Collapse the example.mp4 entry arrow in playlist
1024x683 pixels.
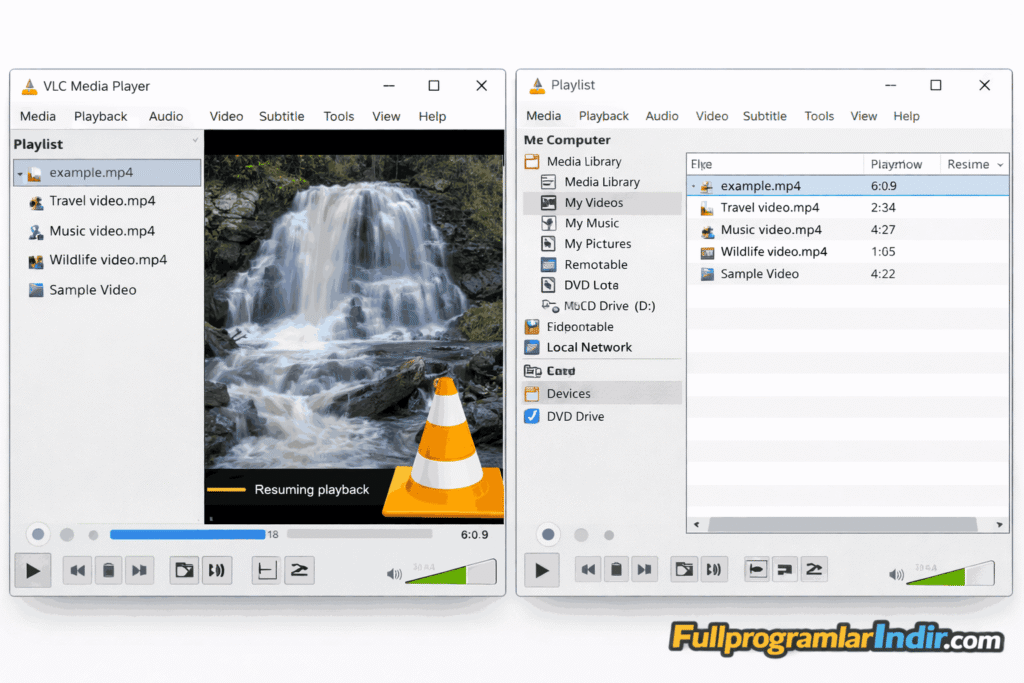click(x=21, y=172)
